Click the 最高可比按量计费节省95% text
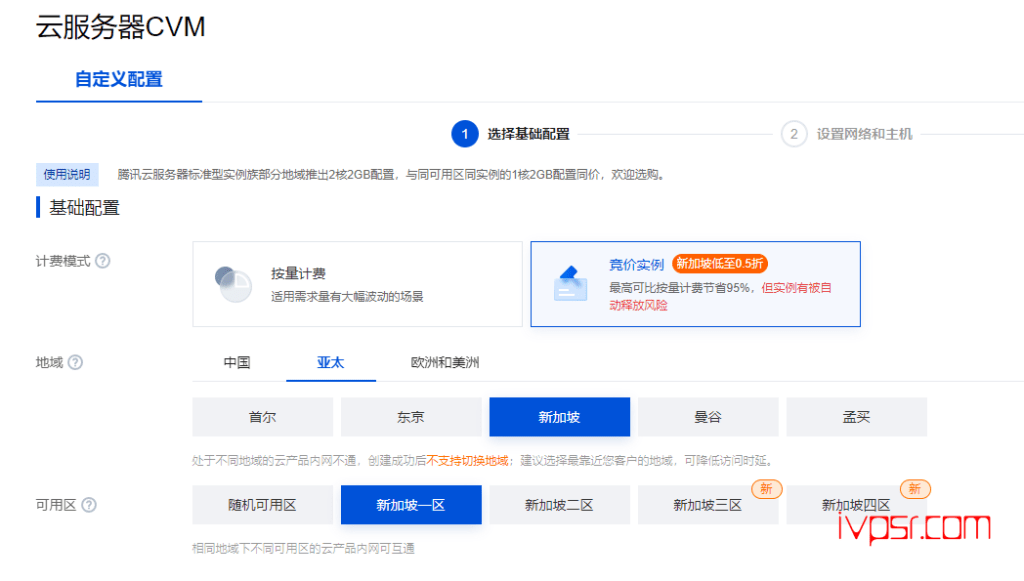This screenshot has height=581, width=1024. tap(680, 288)
